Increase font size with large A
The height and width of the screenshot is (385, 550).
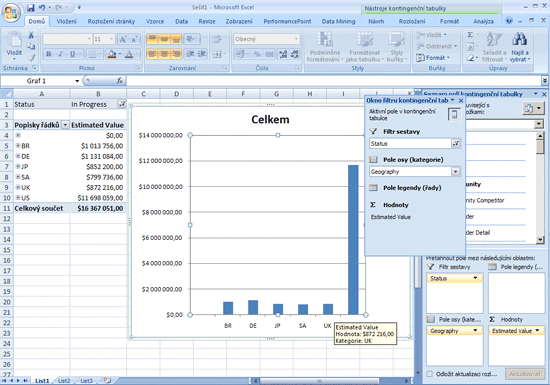123,39
